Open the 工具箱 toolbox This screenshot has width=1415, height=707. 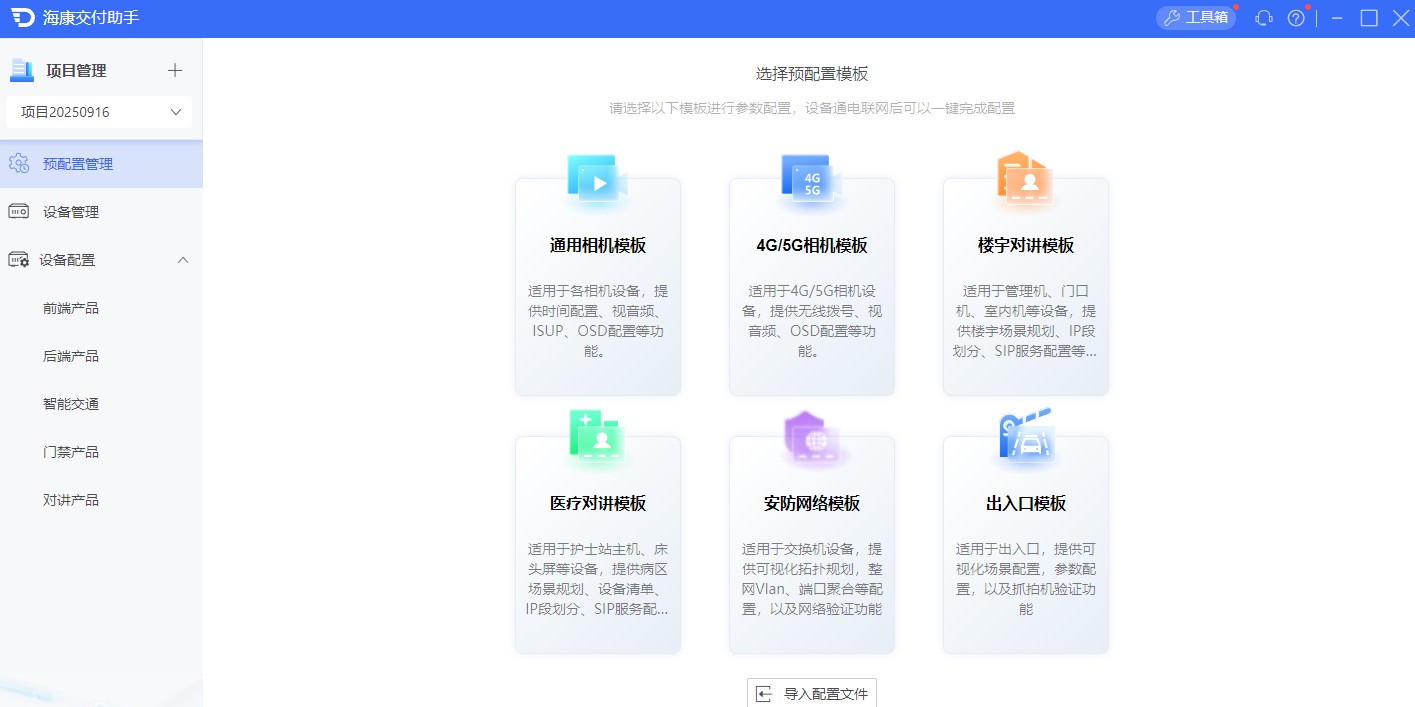click(x=1196, y=17)
